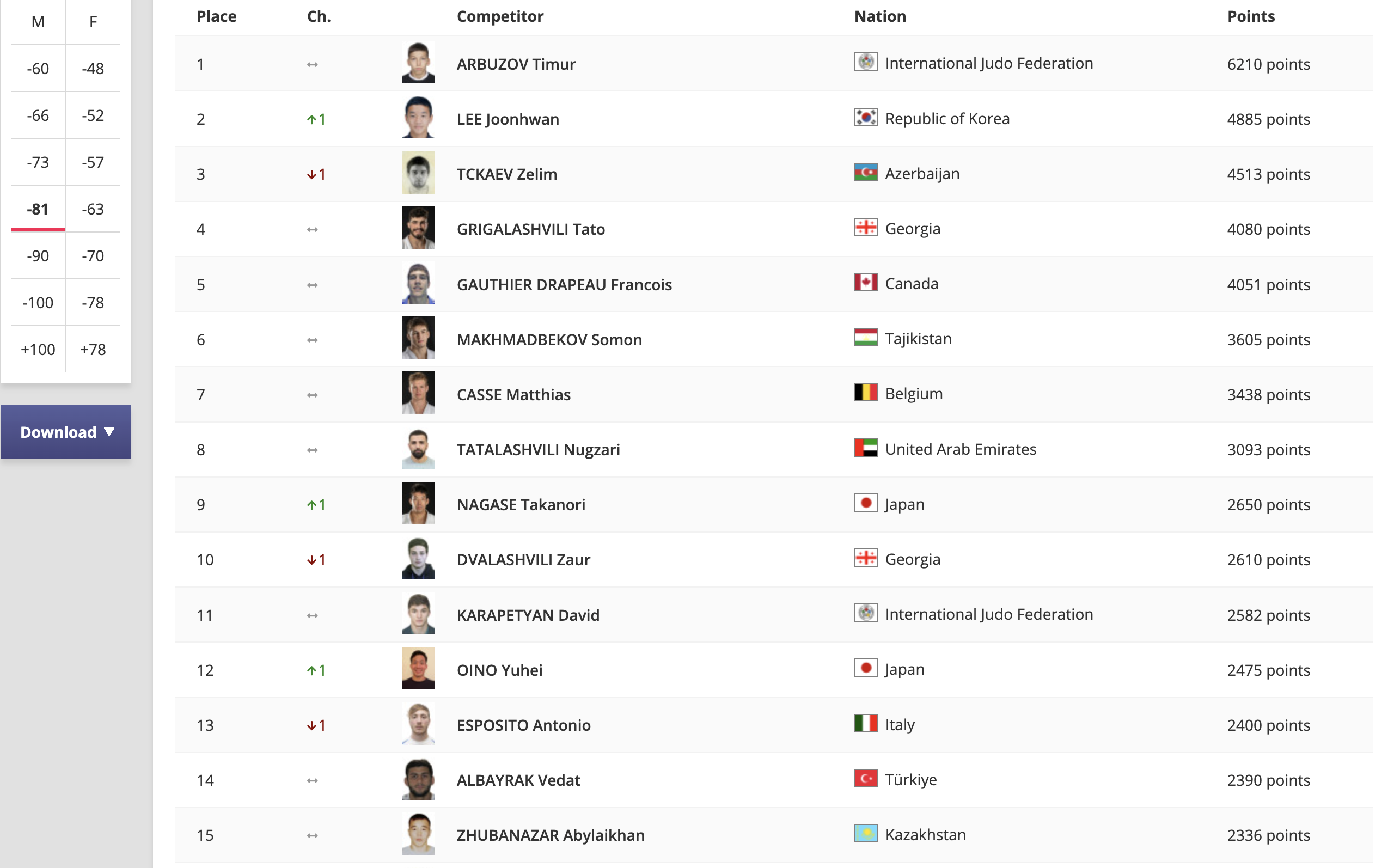Open ARBUZOV Timur's profile photo

(418, 63)
